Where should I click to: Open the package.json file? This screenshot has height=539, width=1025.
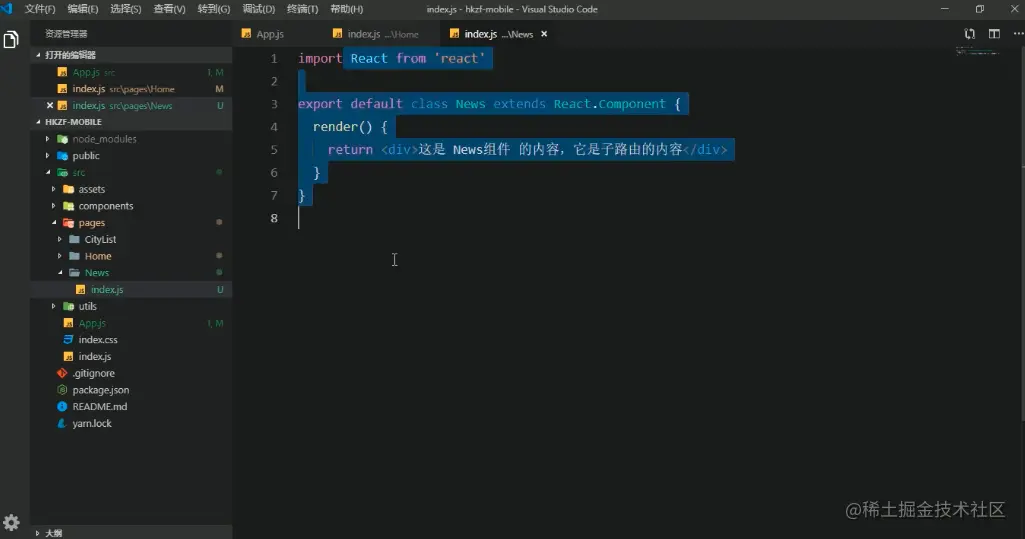[131, 390]
